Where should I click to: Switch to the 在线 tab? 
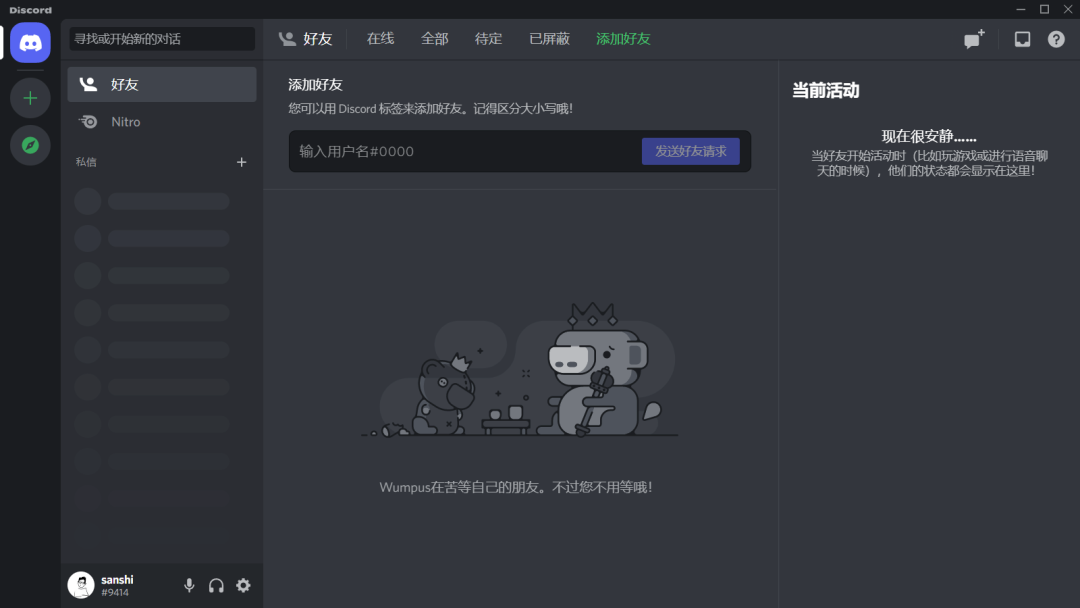[379, 38]
